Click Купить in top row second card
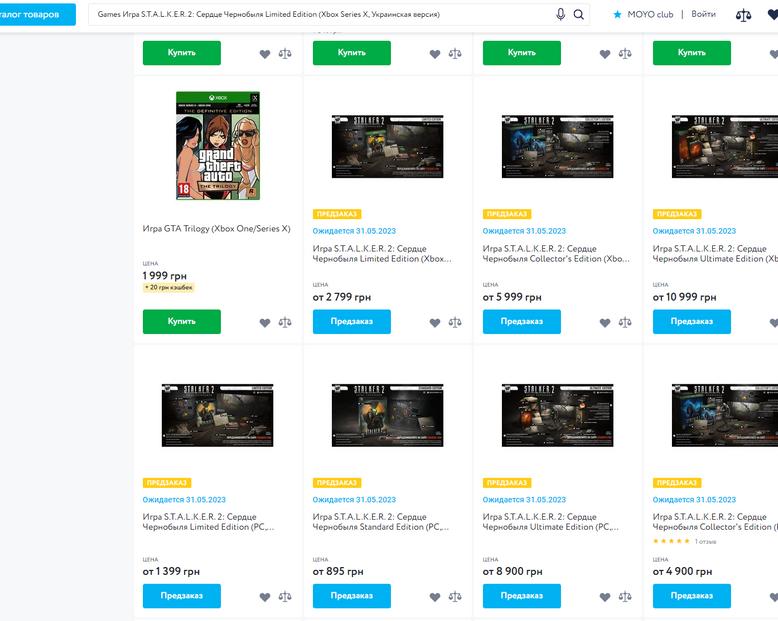This screenshot has width=778, height=621. (352, 53)
